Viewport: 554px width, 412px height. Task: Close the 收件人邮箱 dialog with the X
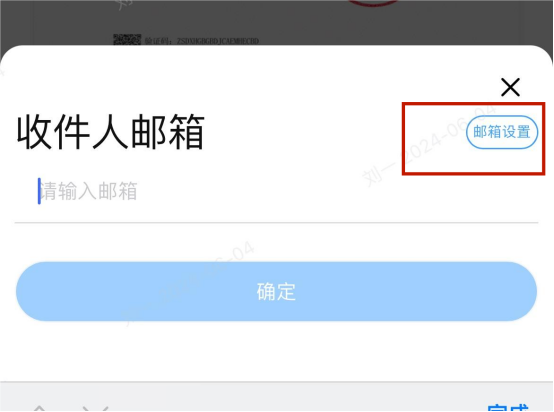[510, 87]
